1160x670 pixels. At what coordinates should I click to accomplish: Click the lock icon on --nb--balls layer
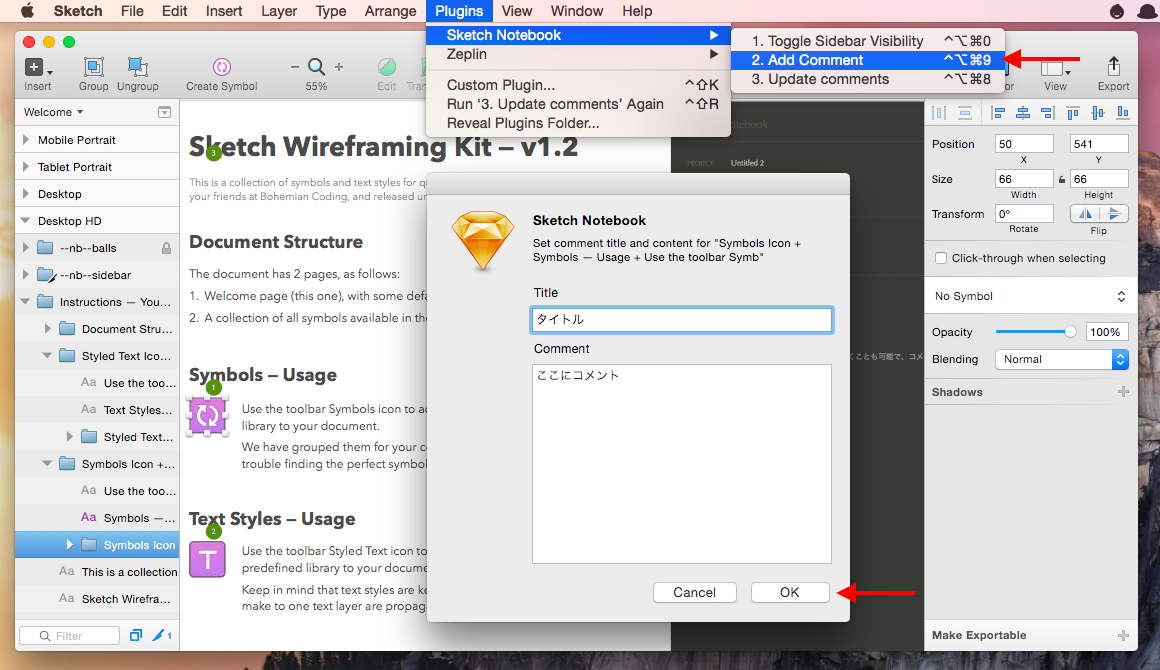click(x=166, y=248)
